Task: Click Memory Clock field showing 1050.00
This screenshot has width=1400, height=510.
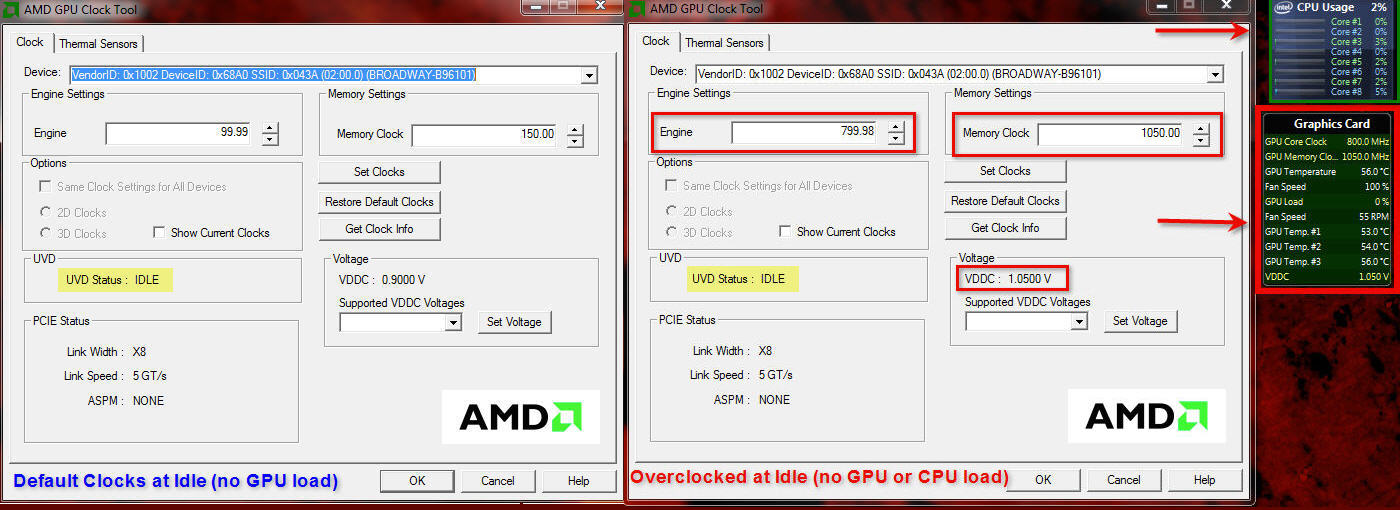Action: [1111, 133]
